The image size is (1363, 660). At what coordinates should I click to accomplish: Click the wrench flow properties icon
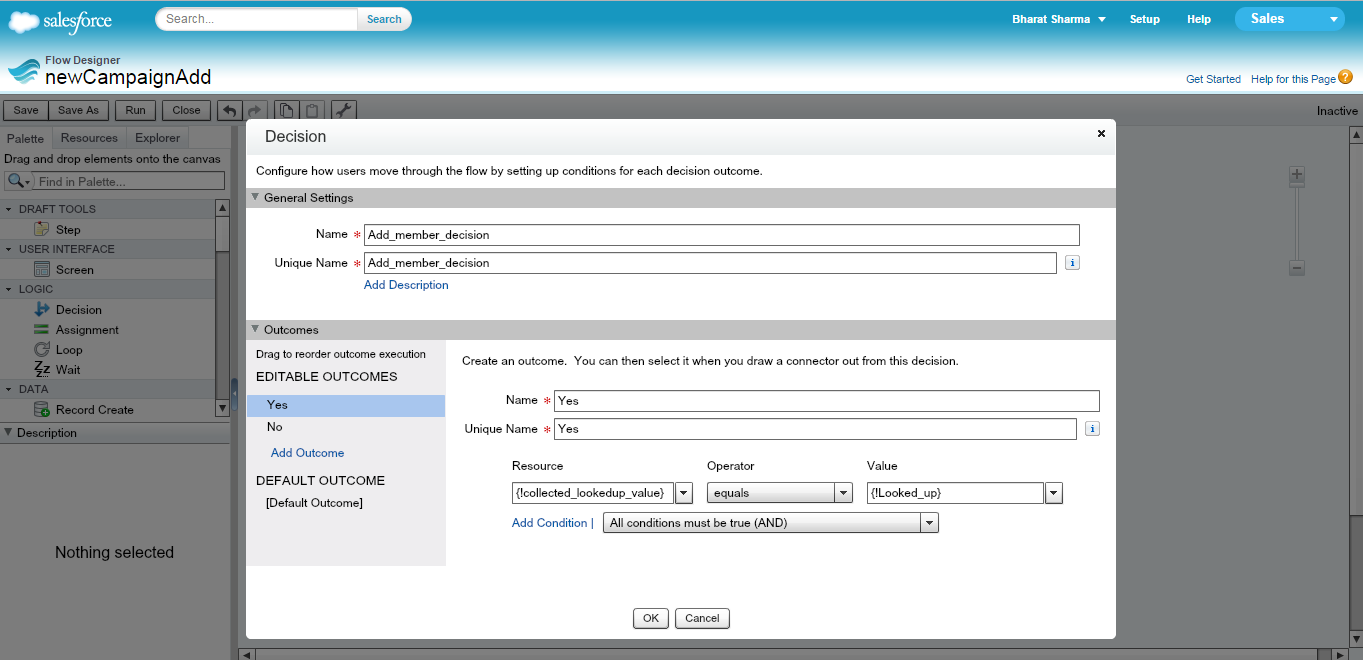tap(343, 110)
